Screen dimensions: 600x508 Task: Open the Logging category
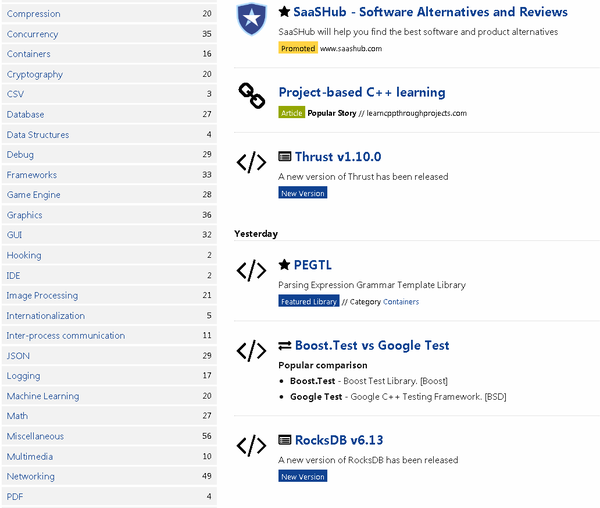click(109, 376)
